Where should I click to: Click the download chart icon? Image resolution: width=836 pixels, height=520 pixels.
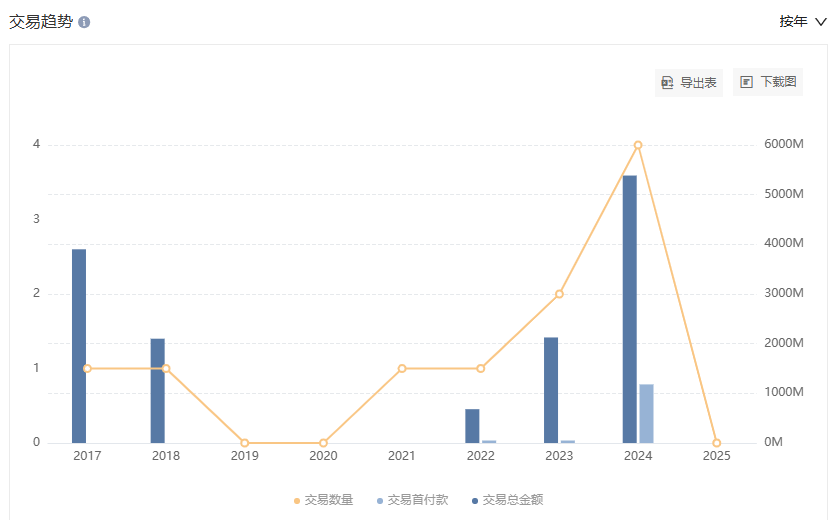pyautogui.click(x=746, y=82)
